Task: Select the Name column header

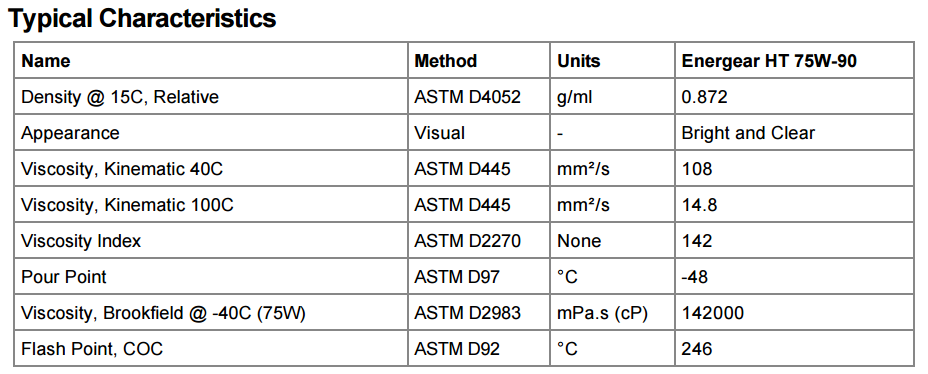Action: click(46, 61)
